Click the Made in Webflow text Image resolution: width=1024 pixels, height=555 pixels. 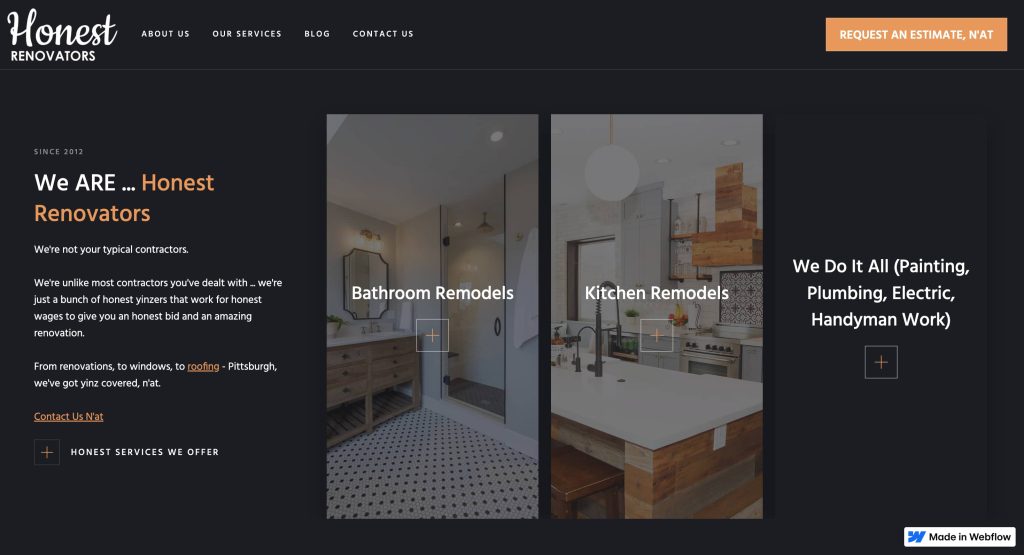coord(970,537)
